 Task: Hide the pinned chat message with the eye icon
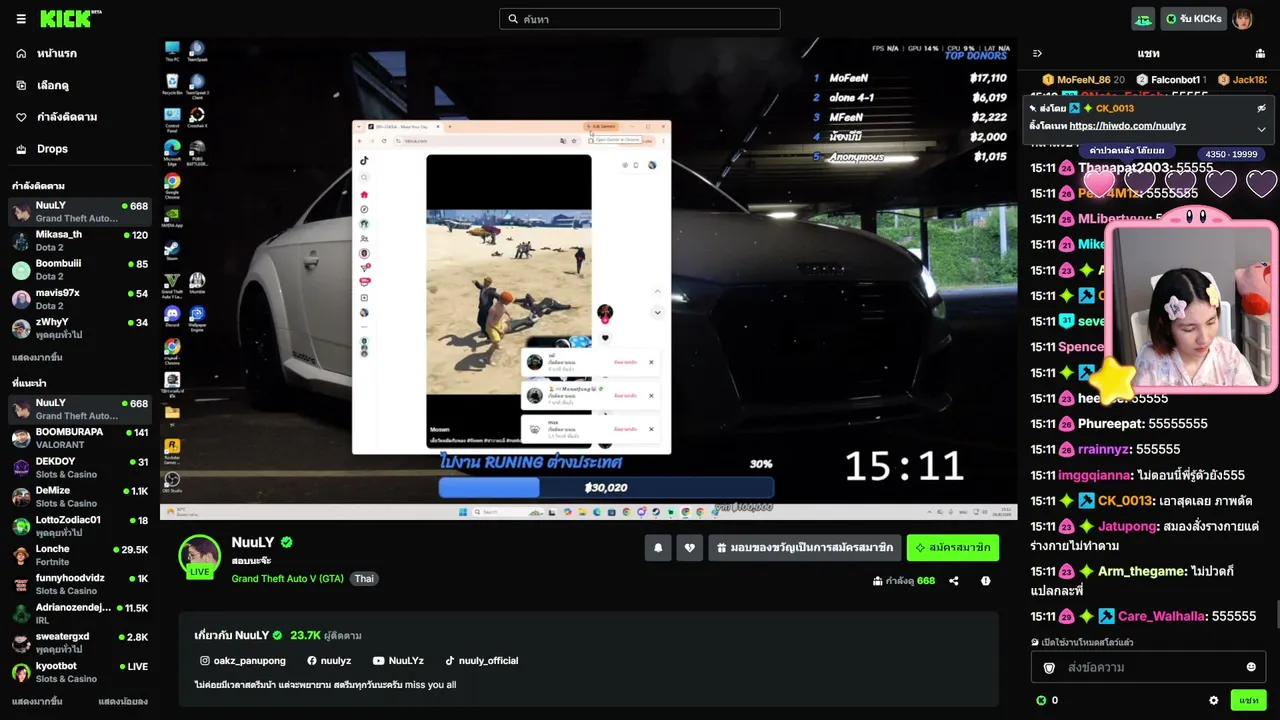click(x=1261, y=108)
